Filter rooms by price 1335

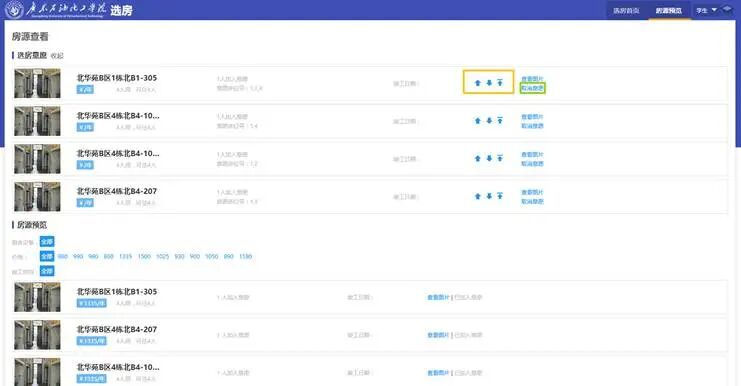pyautogui.click(x=125, y=257)
